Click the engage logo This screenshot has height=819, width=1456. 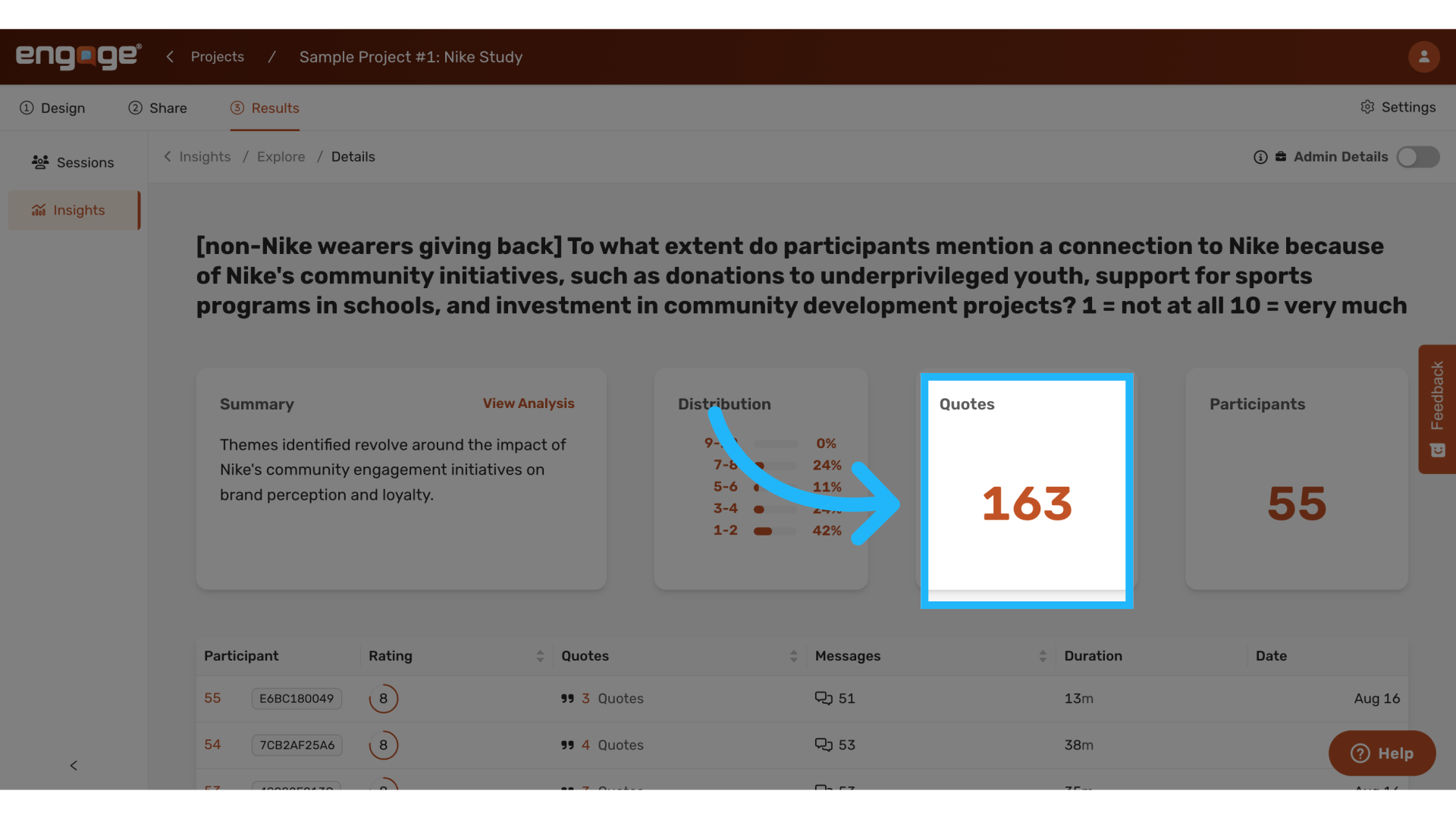pos(79,56)
